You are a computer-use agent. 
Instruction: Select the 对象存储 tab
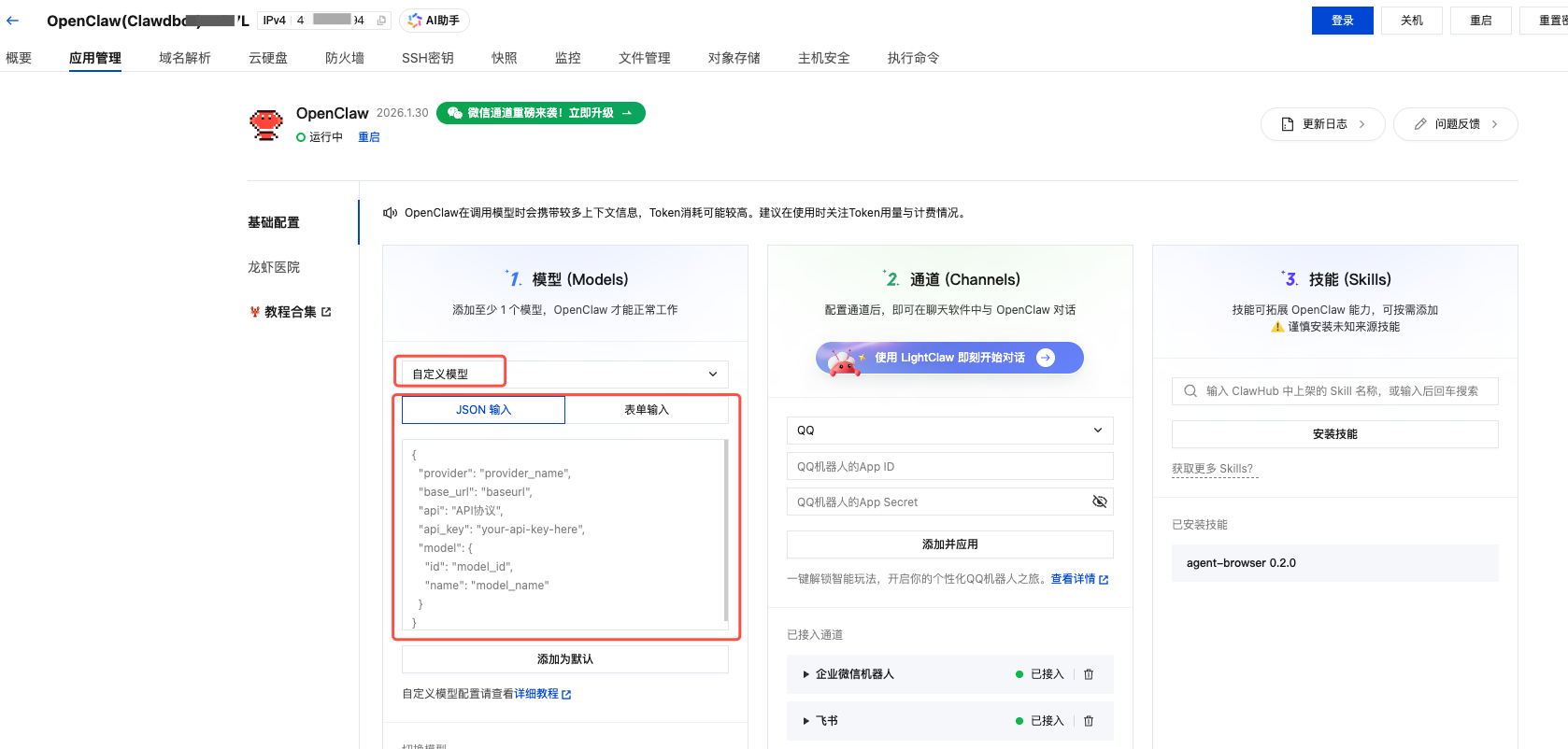coord(734,58)
